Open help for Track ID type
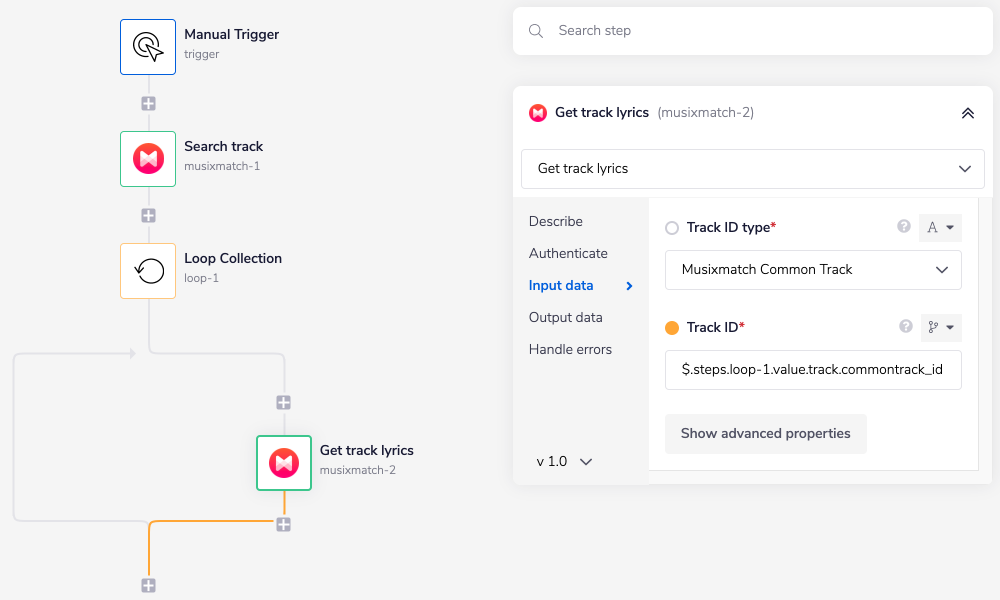The height and width of the screenshot is (600, 1000). pos(904,227)
